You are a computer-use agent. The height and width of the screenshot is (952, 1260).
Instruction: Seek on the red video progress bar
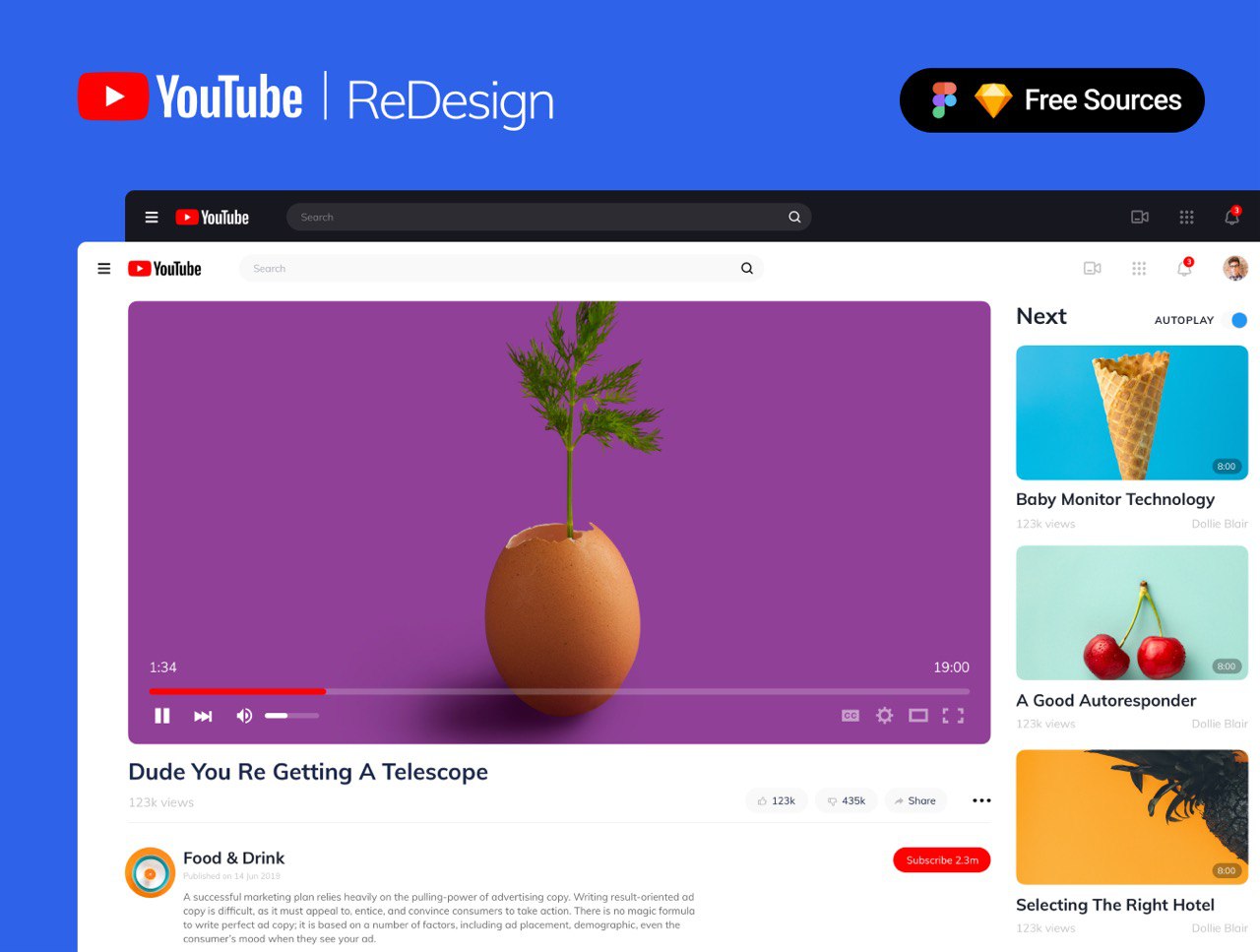[559, 692]
